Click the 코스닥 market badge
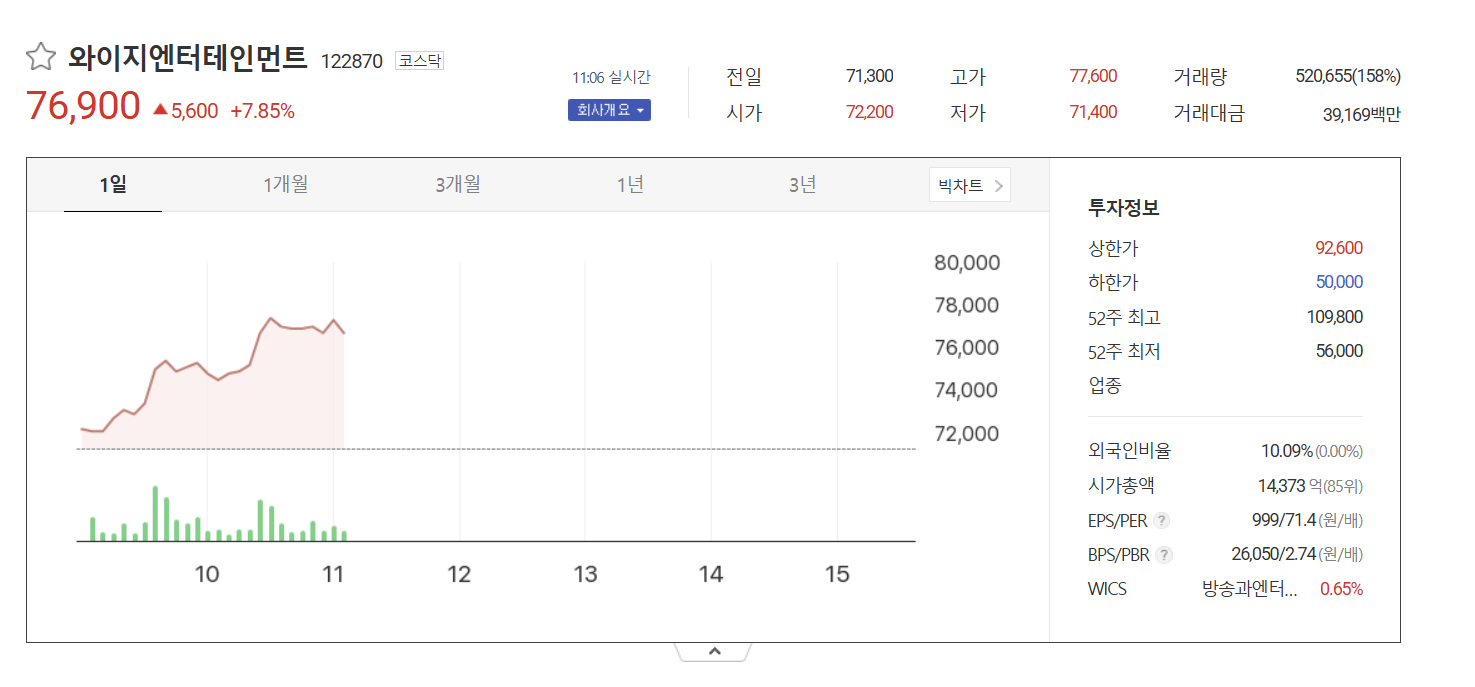Screen dimensions: 1475x687 (419, 60)
